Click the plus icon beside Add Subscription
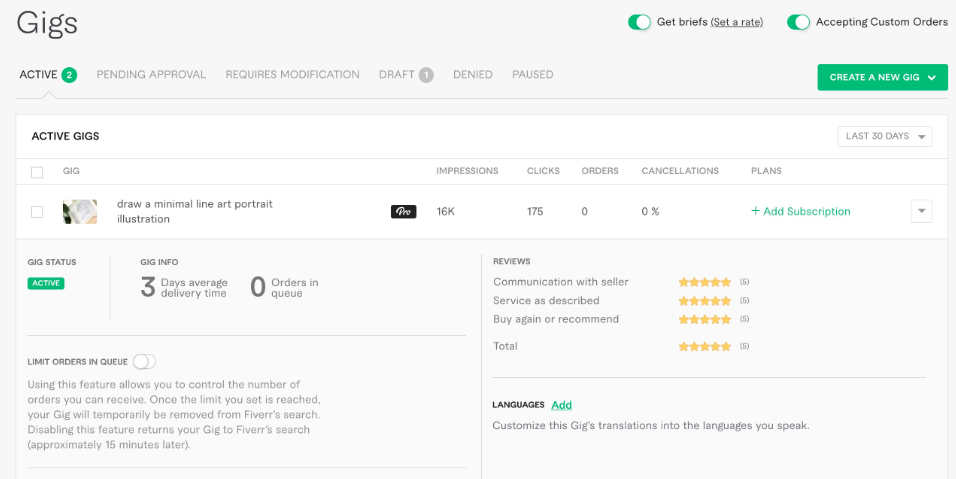This screenshot has width=956, height=479. (755, 211)
